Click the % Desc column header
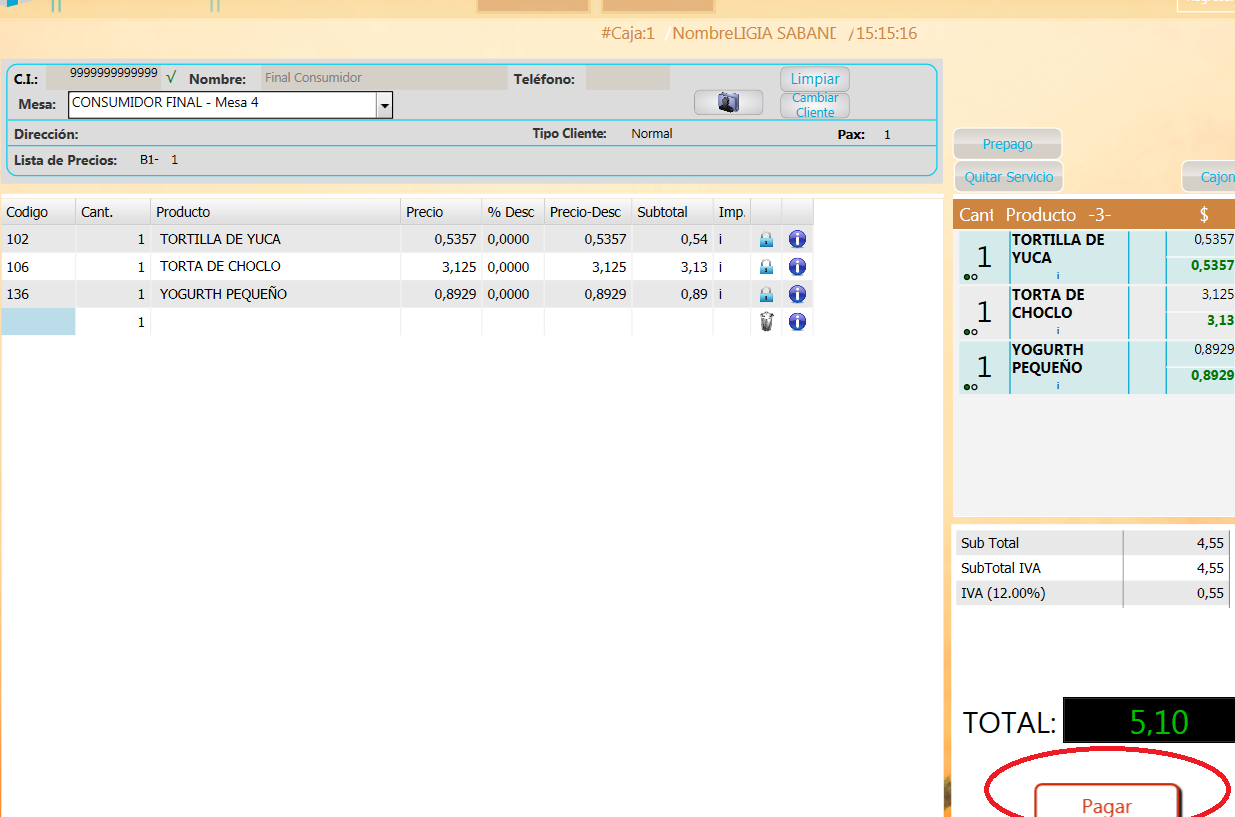 (513, 212)
